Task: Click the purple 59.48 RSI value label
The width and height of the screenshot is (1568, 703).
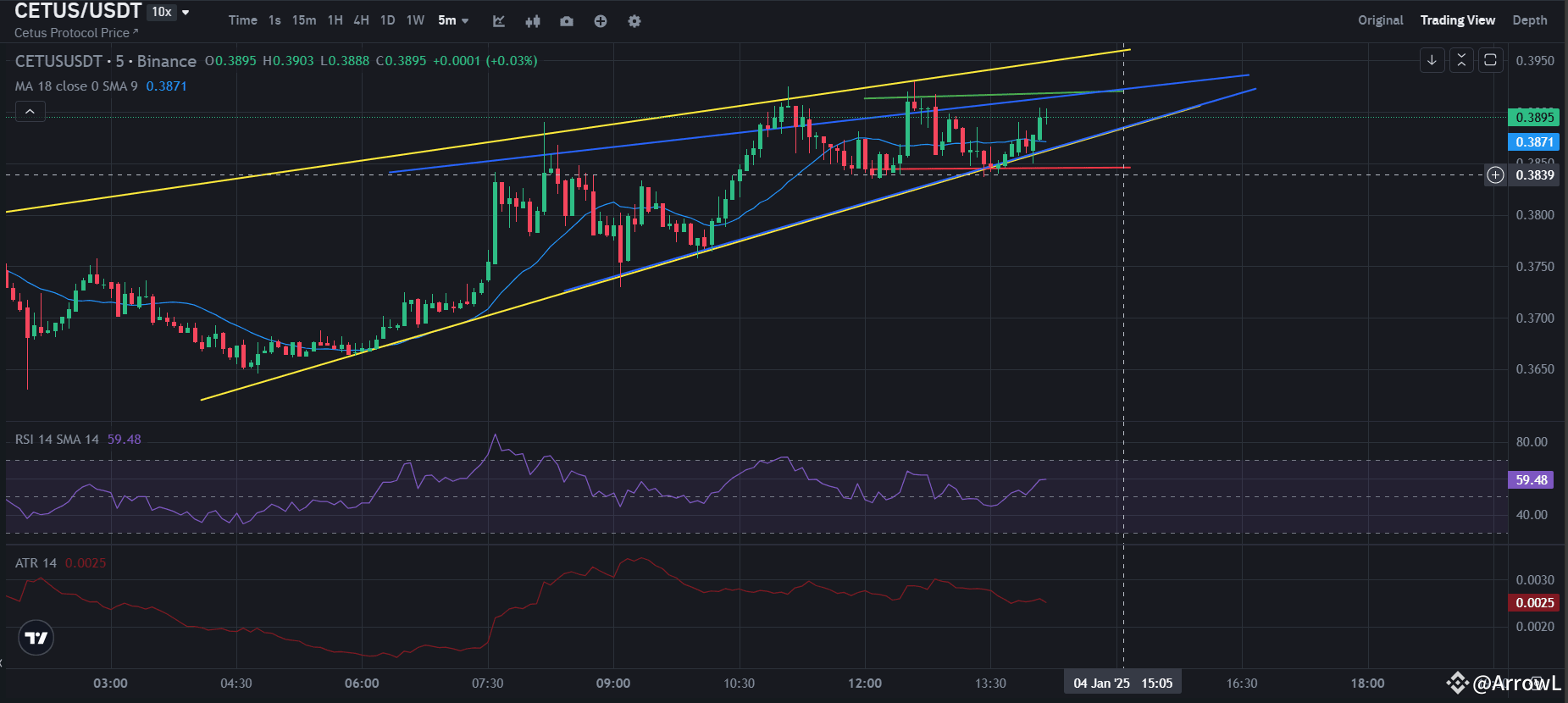Action: [1532, 480]
